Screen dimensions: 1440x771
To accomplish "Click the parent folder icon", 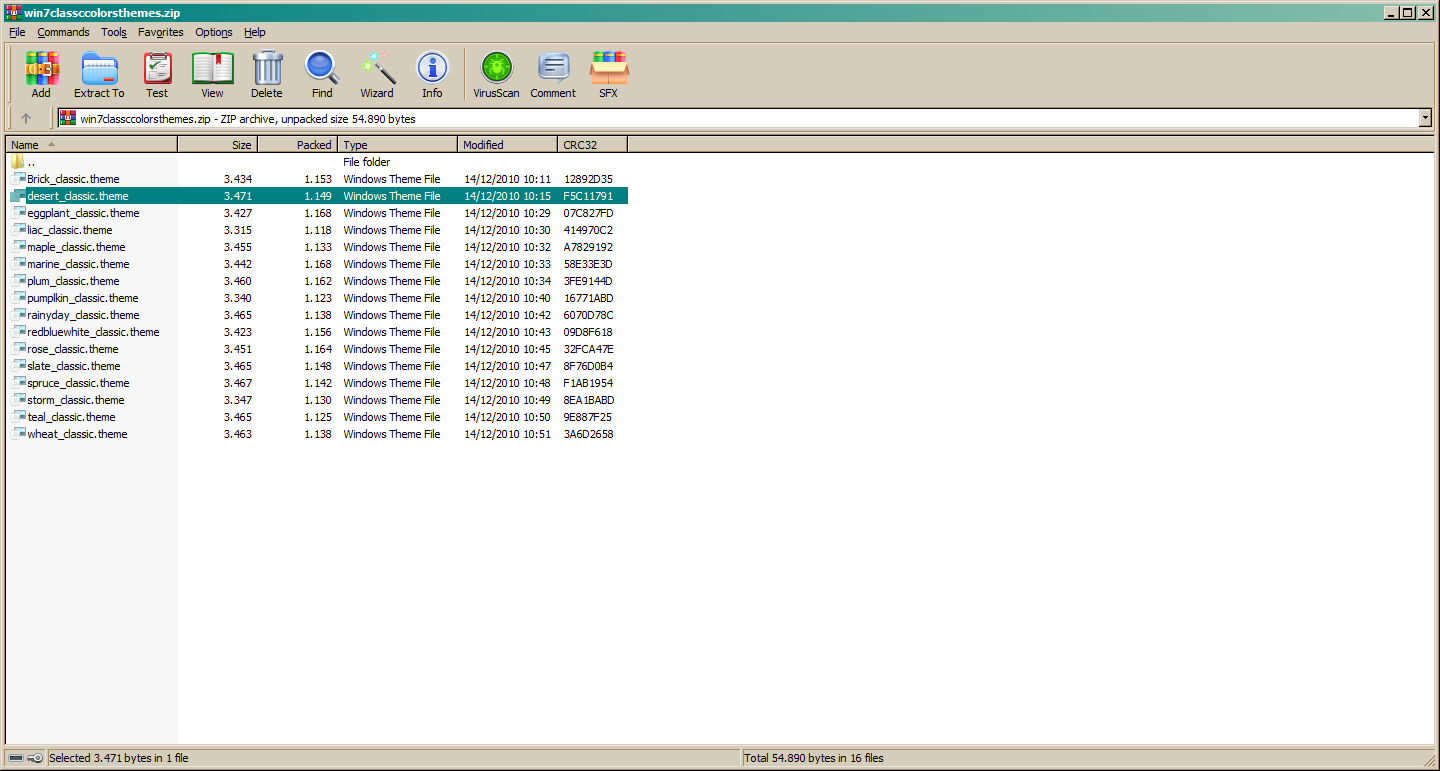I will click(18, 162).
